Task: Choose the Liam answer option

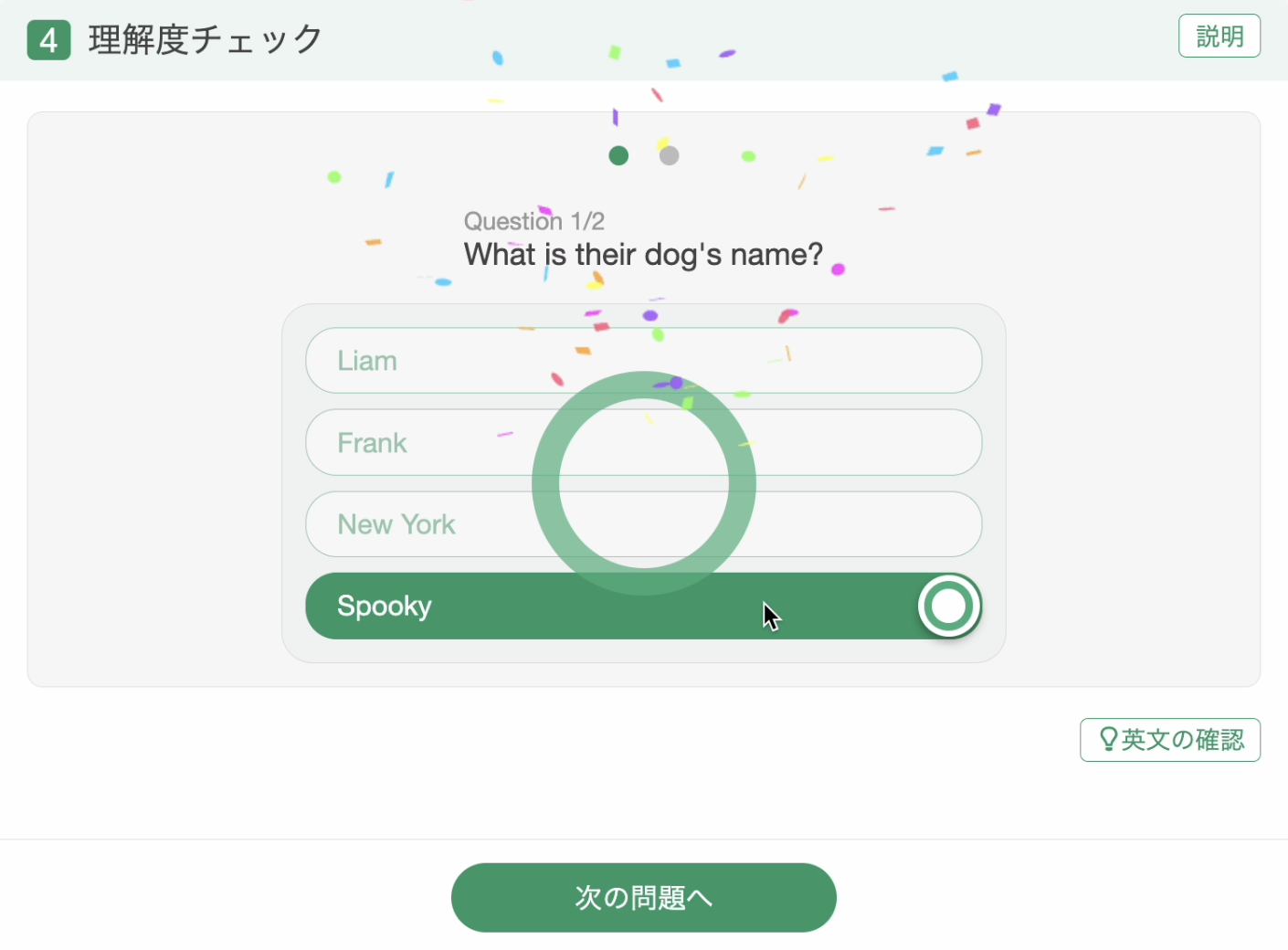Action: pos(644,361)
